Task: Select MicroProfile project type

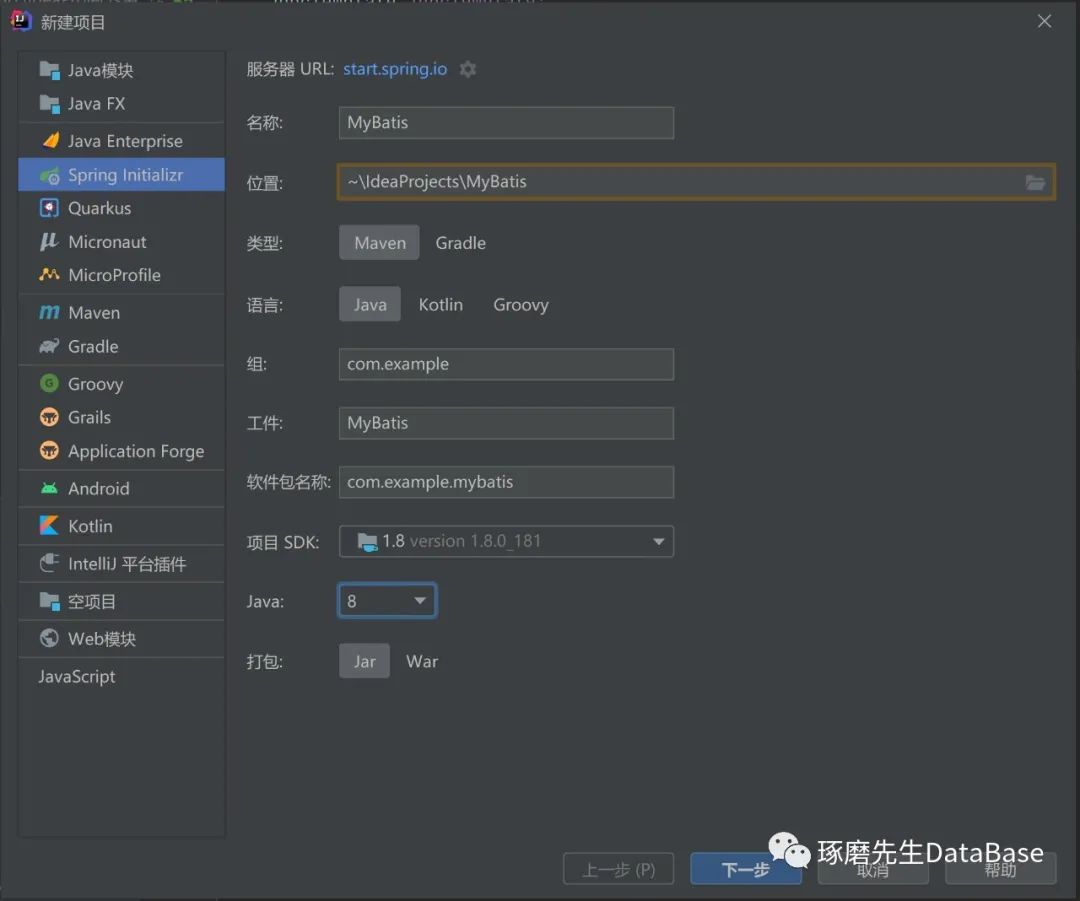Action: point(122,275)
